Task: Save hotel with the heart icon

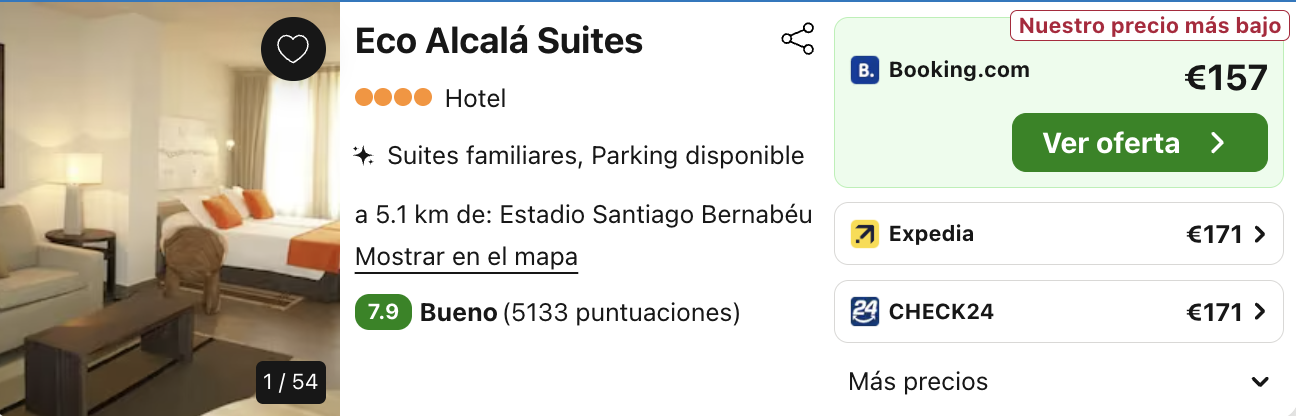Action: 293,49
